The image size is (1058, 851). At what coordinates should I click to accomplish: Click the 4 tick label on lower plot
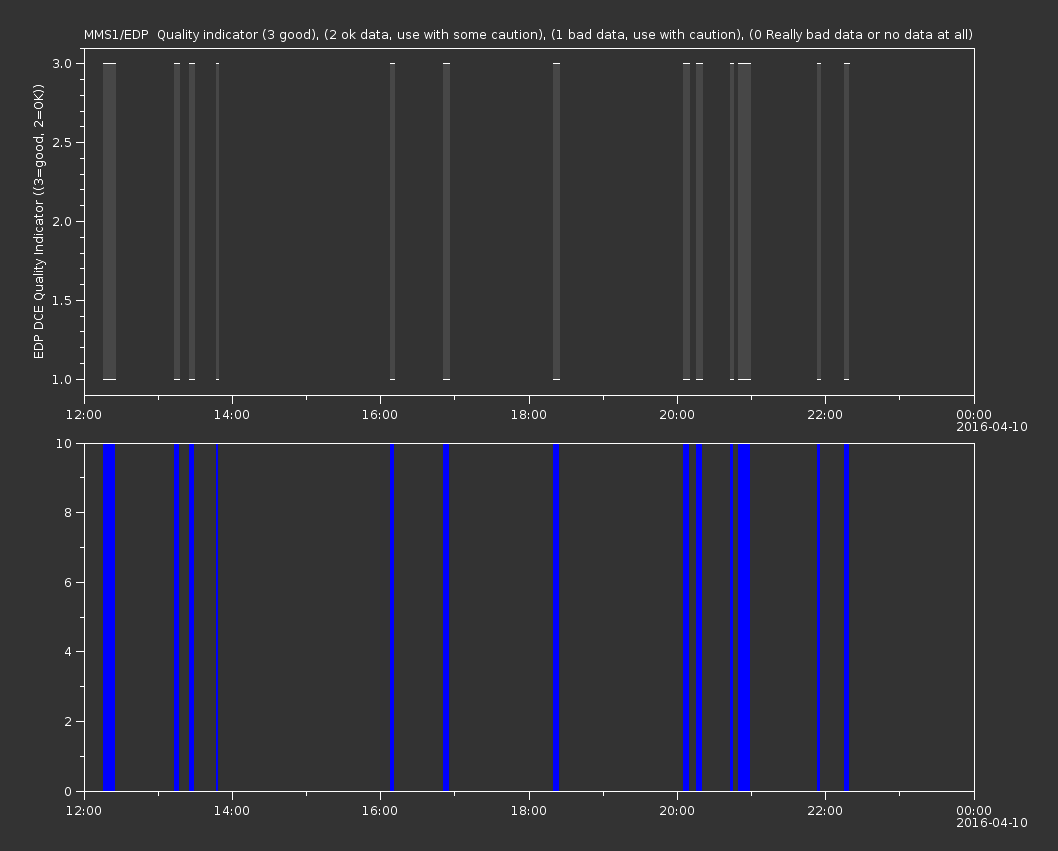click(68, 652)
